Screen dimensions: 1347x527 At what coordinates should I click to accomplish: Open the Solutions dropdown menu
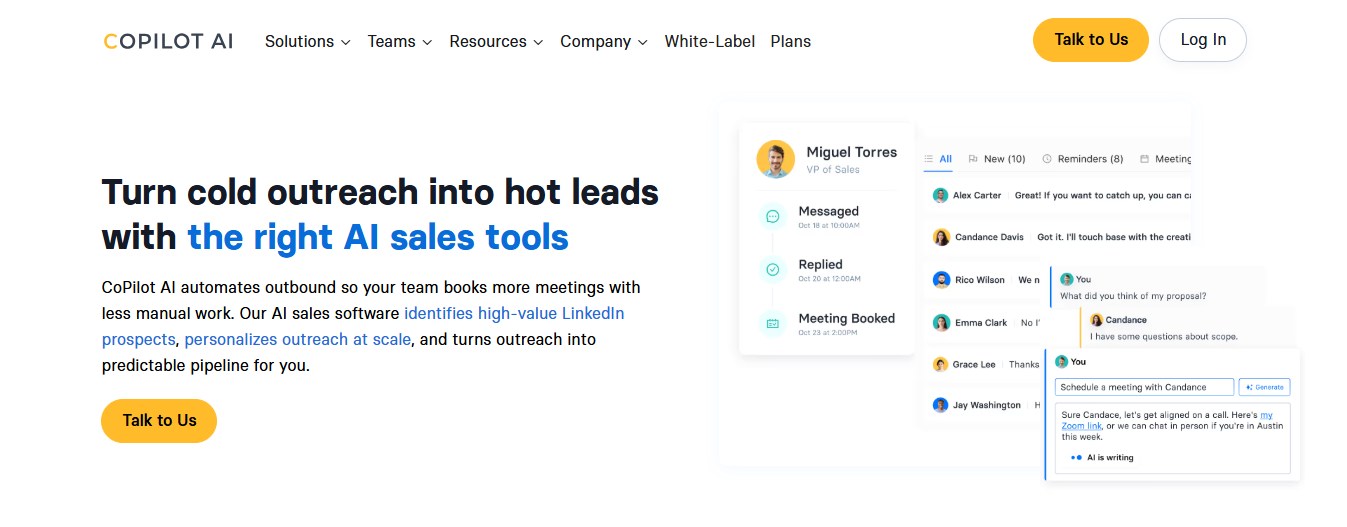click(307, 41)
